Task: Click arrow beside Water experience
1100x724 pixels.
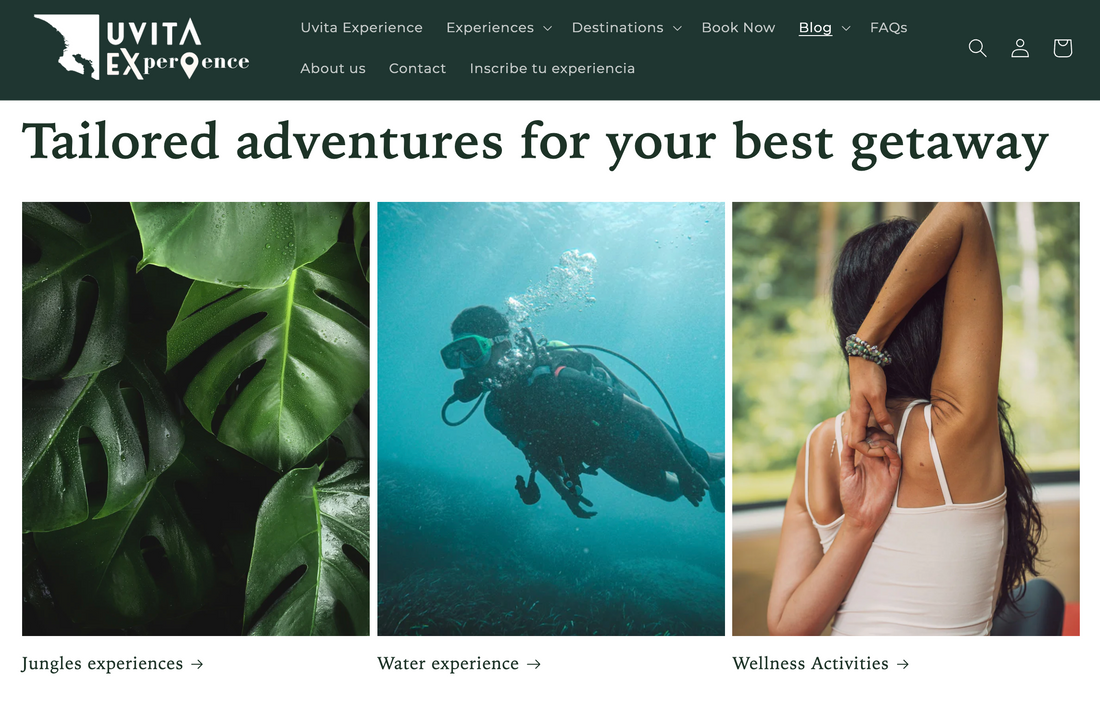Action: tap(534, 664)
